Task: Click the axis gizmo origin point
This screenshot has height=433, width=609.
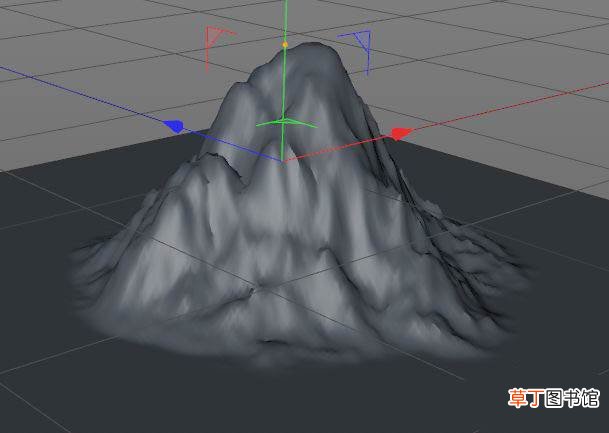Action: click(282, 160)
